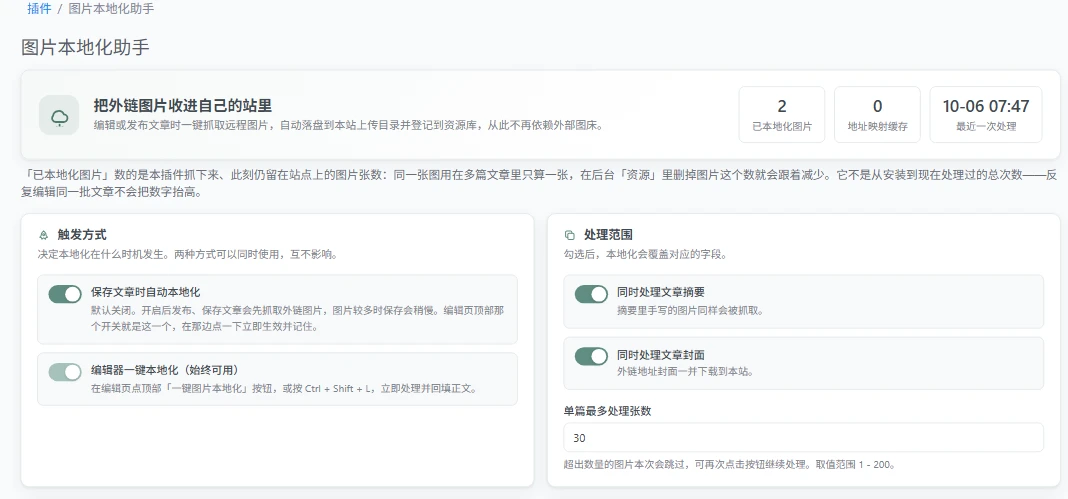Screen dimensions: 1068x499
Task: Click the 已本地化图片 stat card
Action: pos(782,114)
